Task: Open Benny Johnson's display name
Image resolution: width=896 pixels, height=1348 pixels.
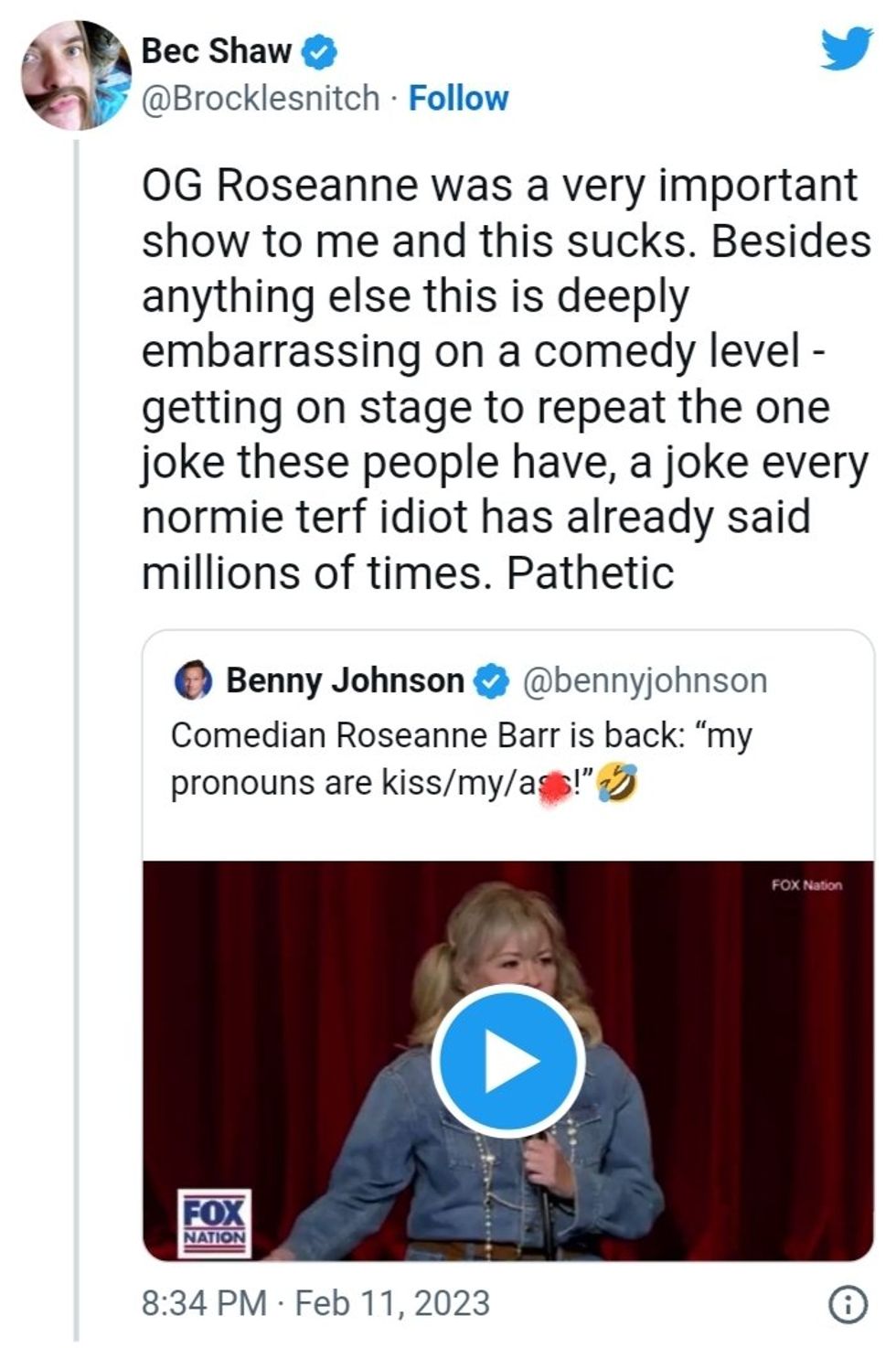Action: pyautogui.click(x=345, y=680)
